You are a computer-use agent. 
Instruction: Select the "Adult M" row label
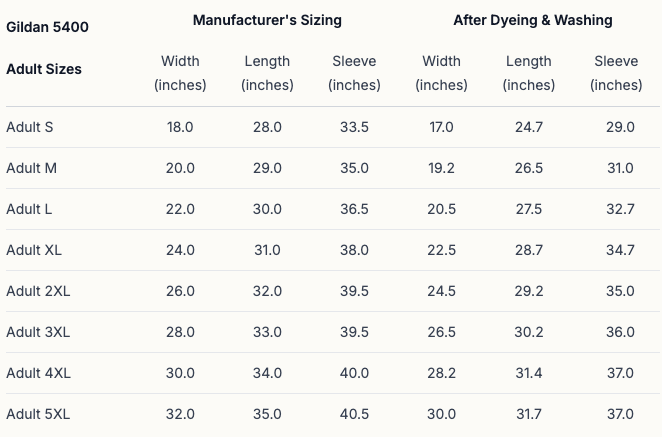click(x=31, y=168)
